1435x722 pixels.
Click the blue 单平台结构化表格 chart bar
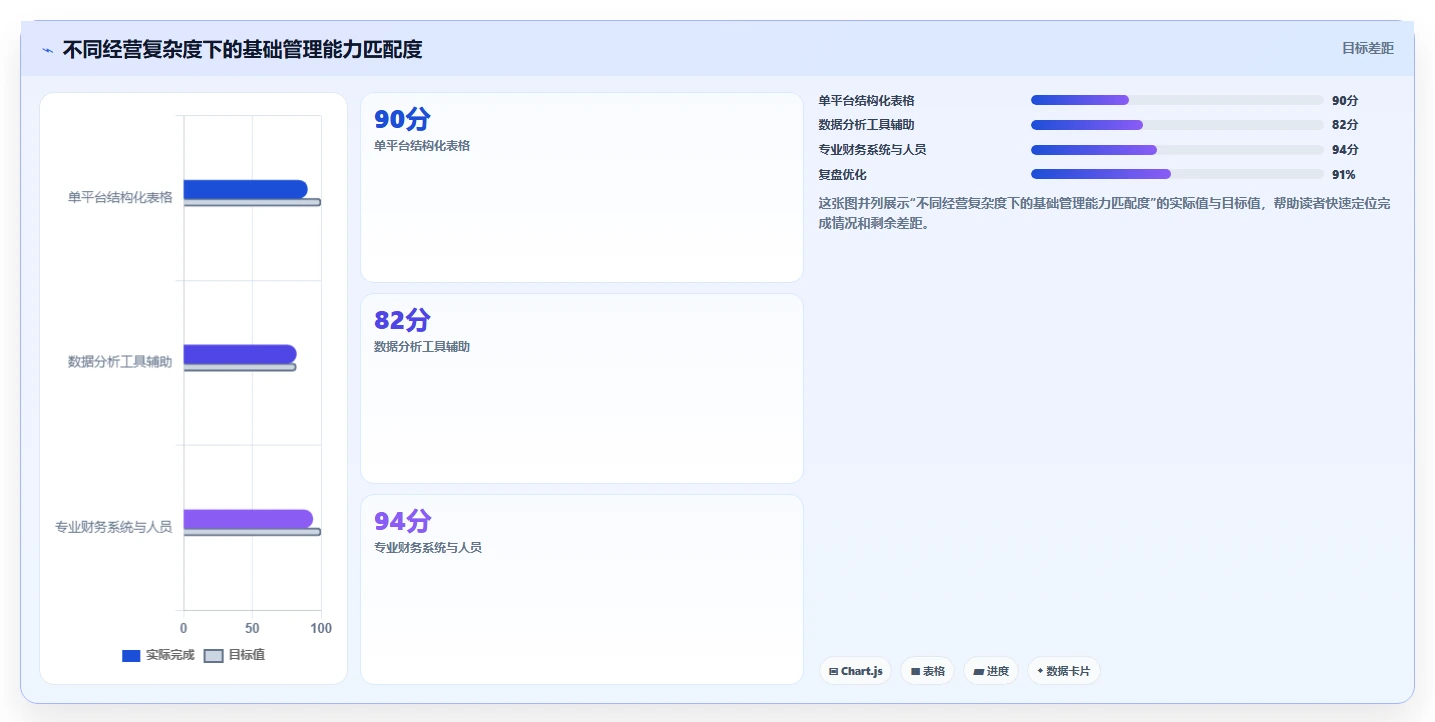point(245,189)
